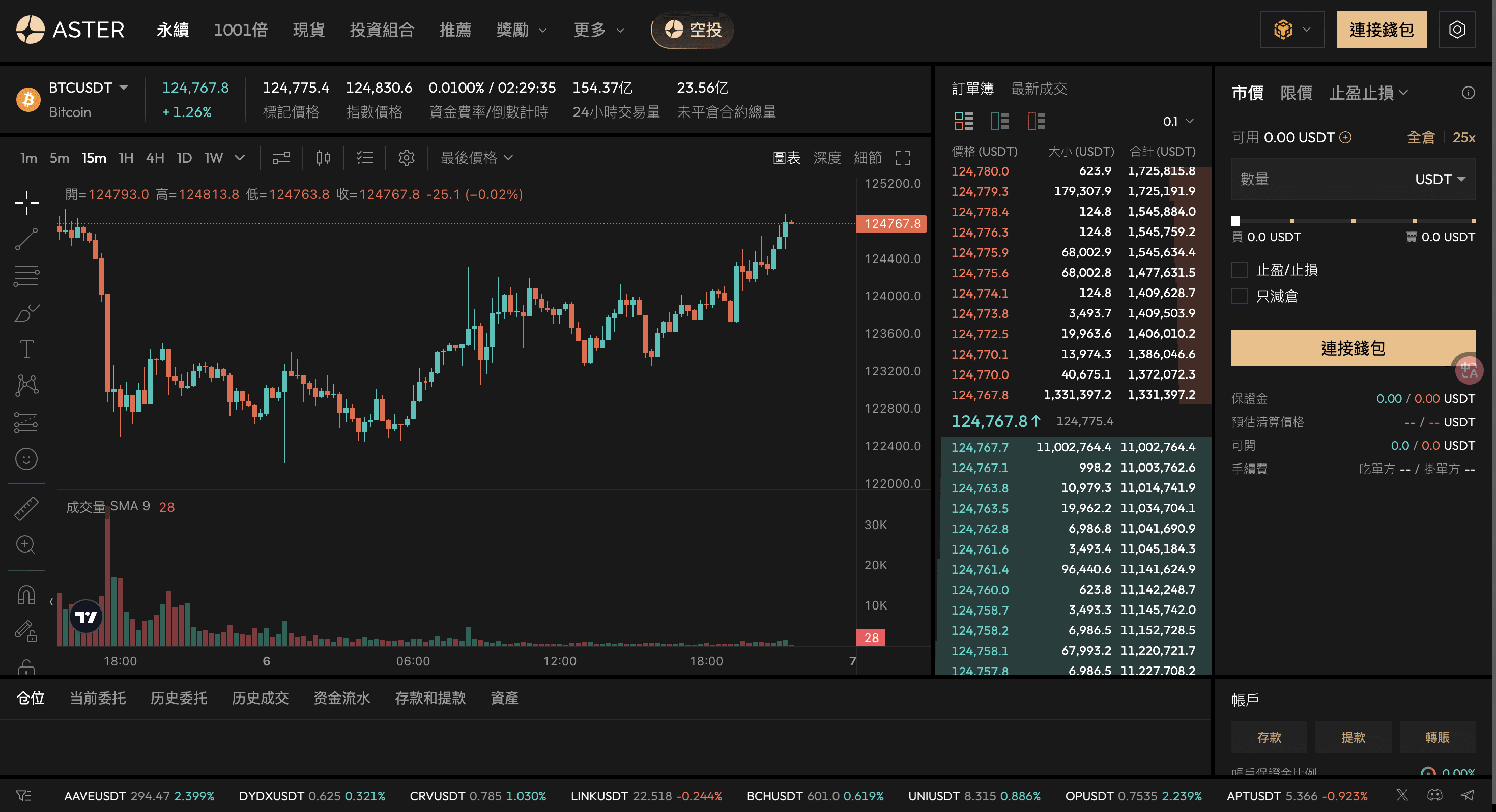1496x812 pixels.
Task: Click the candlestick chart type icon
Action: (323, 158)
